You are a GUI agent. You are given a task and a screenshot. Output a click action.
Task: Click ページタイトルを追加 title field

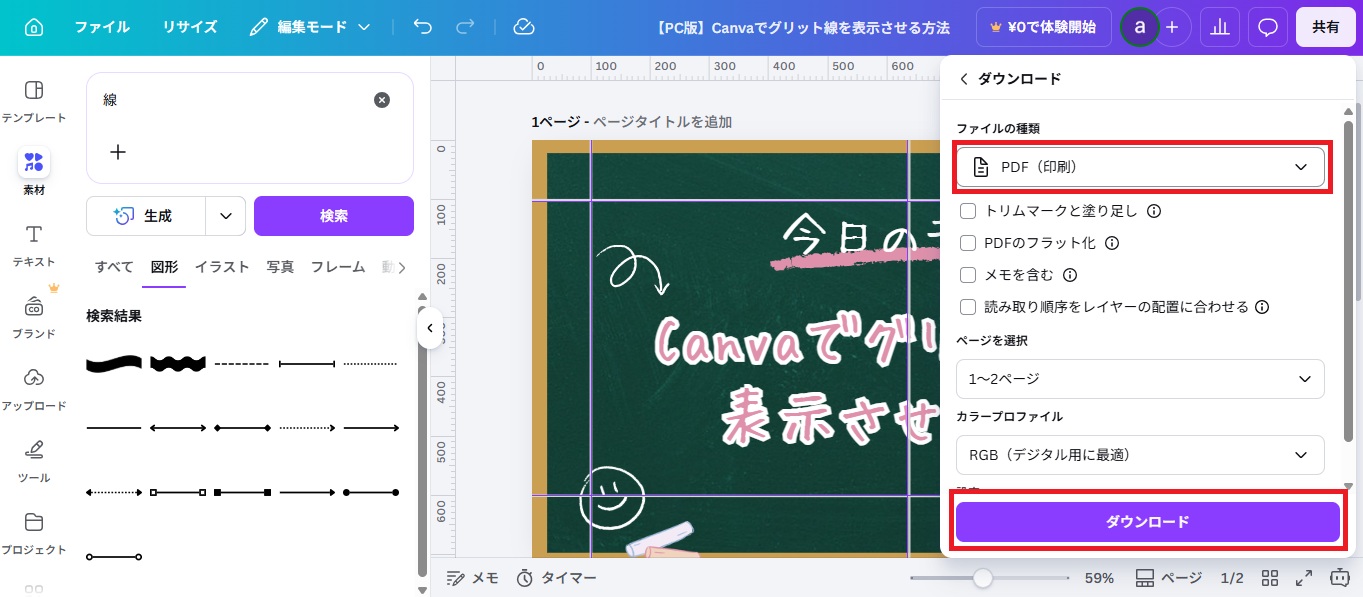tap(663, 122)
